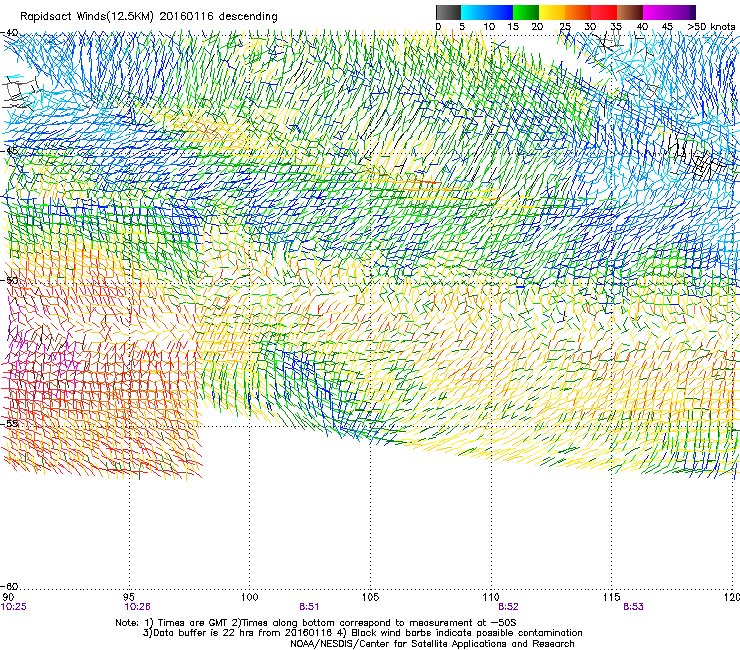Click the '95' longitude axis label

[129, 597]
